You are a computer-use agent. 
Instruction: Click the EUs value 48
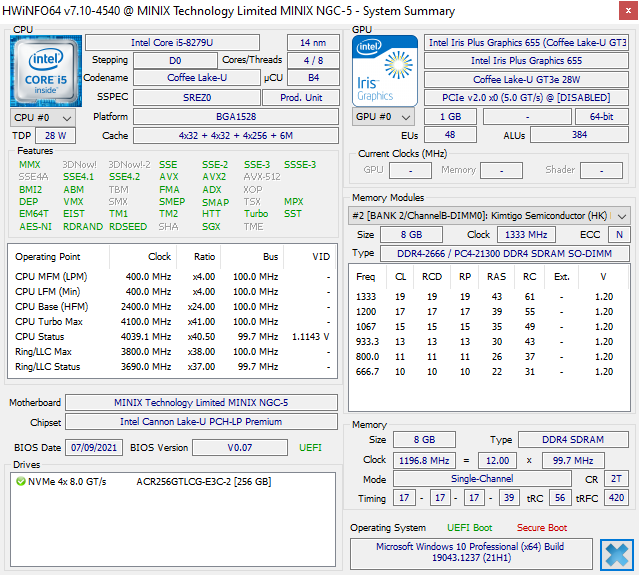(450, 134)
